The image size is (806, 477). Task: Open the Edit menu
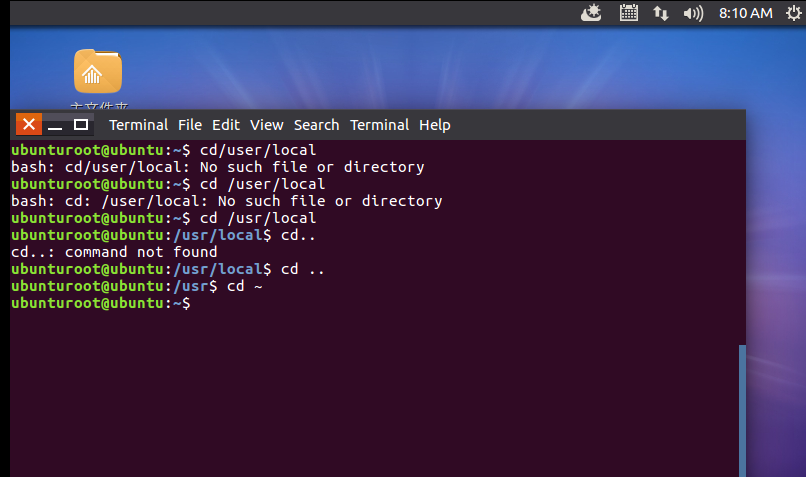(226, 125)
